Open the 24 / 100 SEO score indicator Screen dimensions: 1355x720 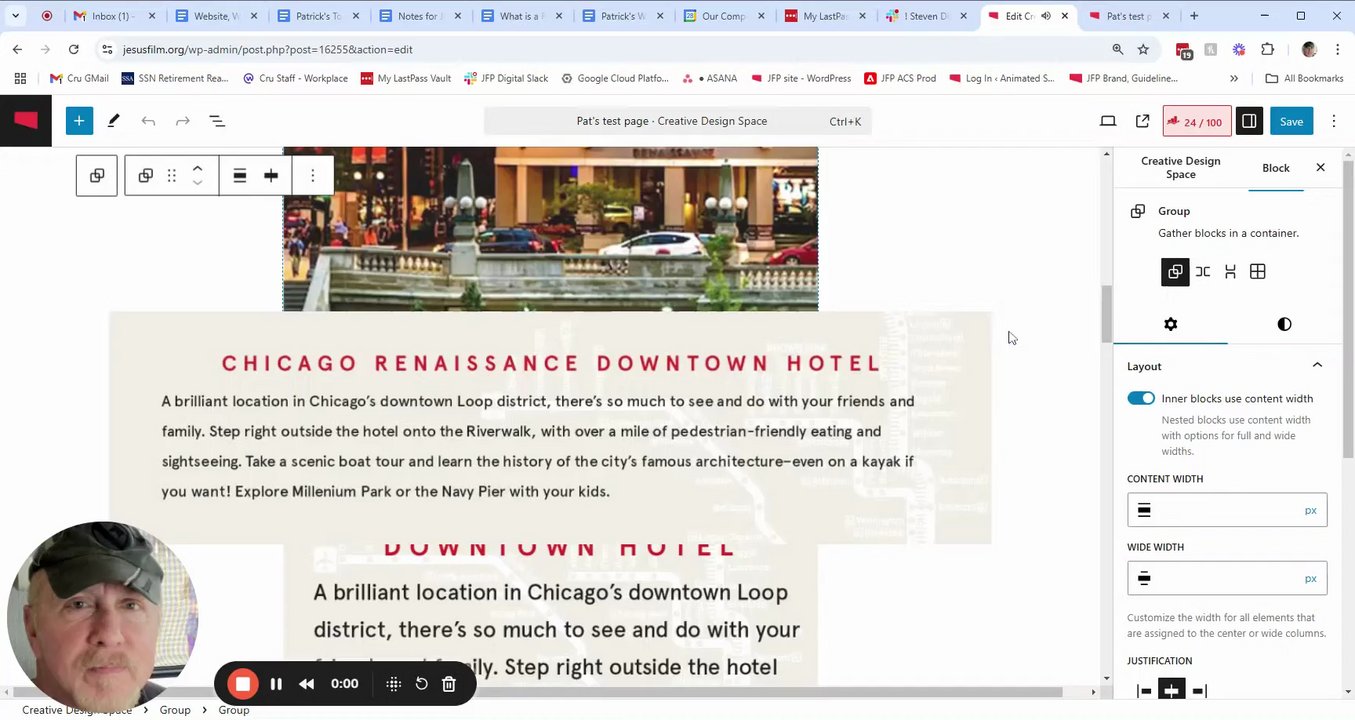tap(1197, 121)
